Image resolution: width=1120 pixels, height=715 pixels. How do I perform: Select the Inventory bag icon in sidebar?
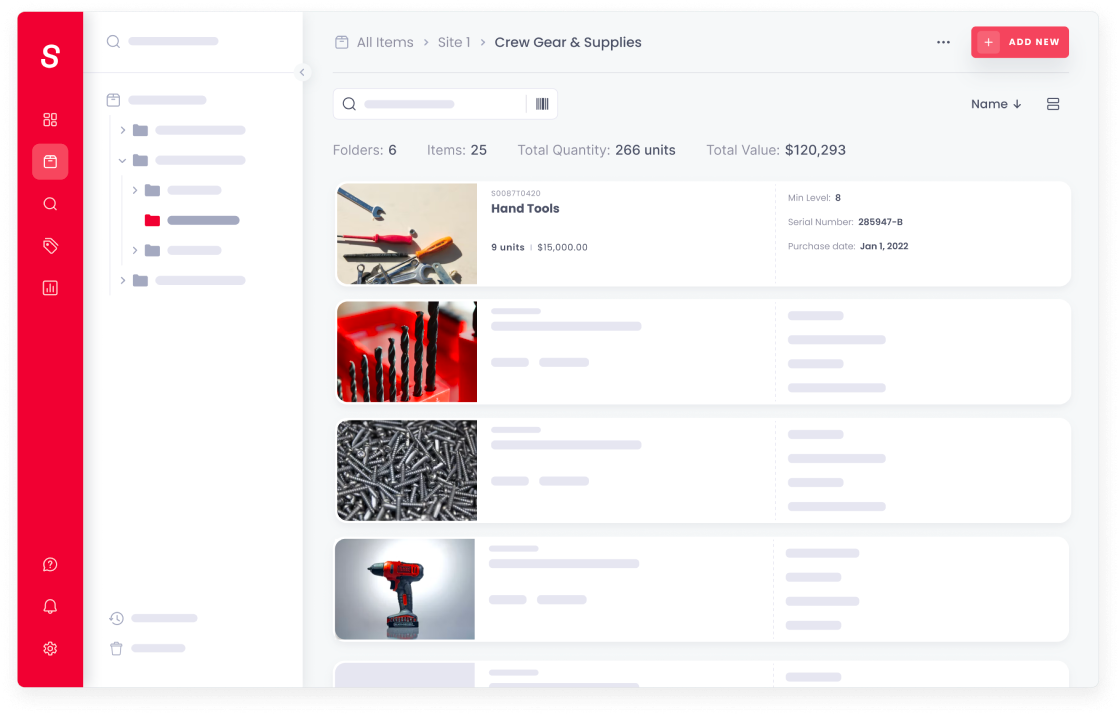pos(50,161)
